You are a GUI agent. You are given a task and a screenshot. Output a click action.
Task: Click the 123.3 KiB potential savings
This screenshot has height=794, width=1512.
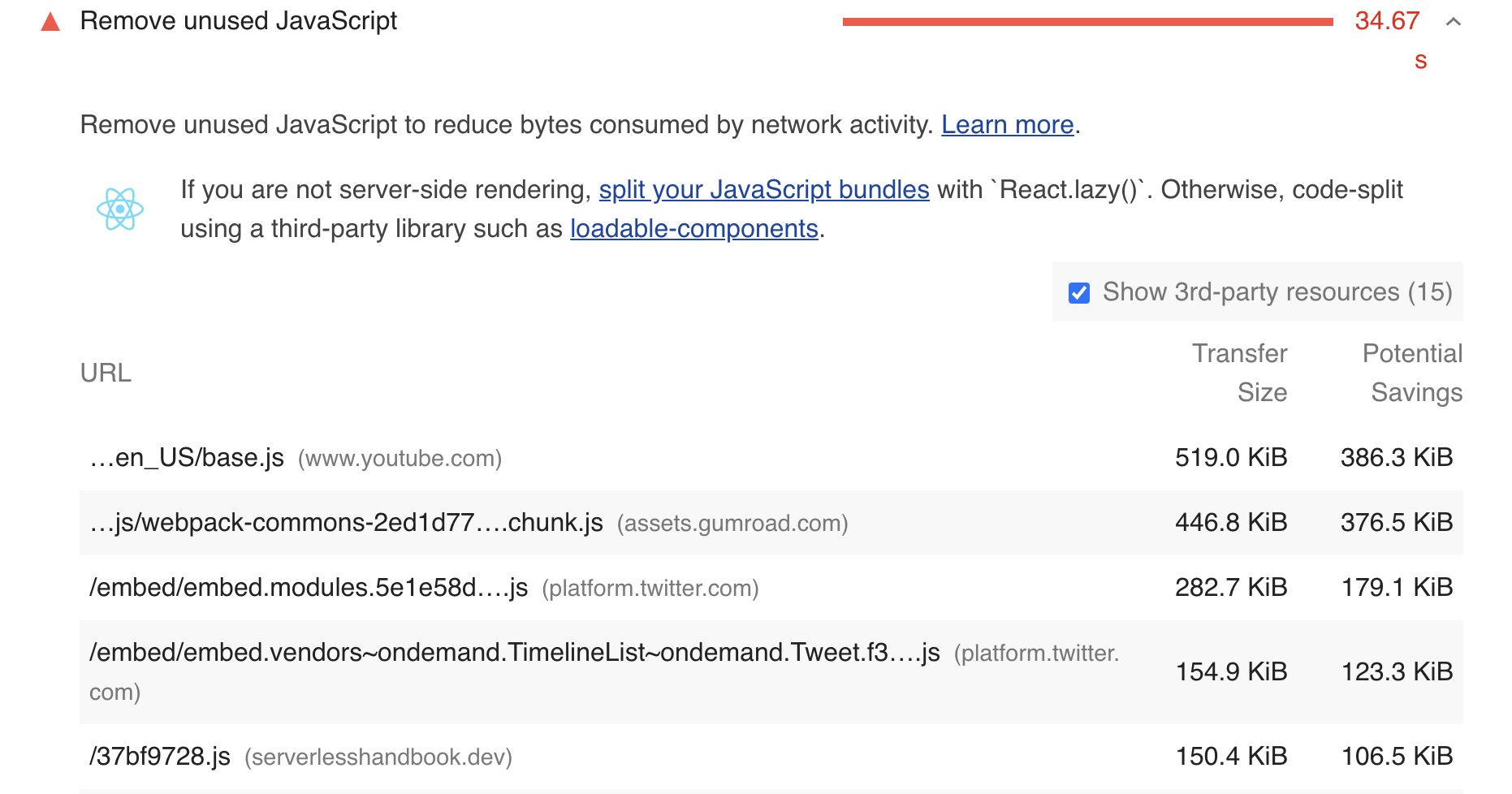coord(1397,671)
